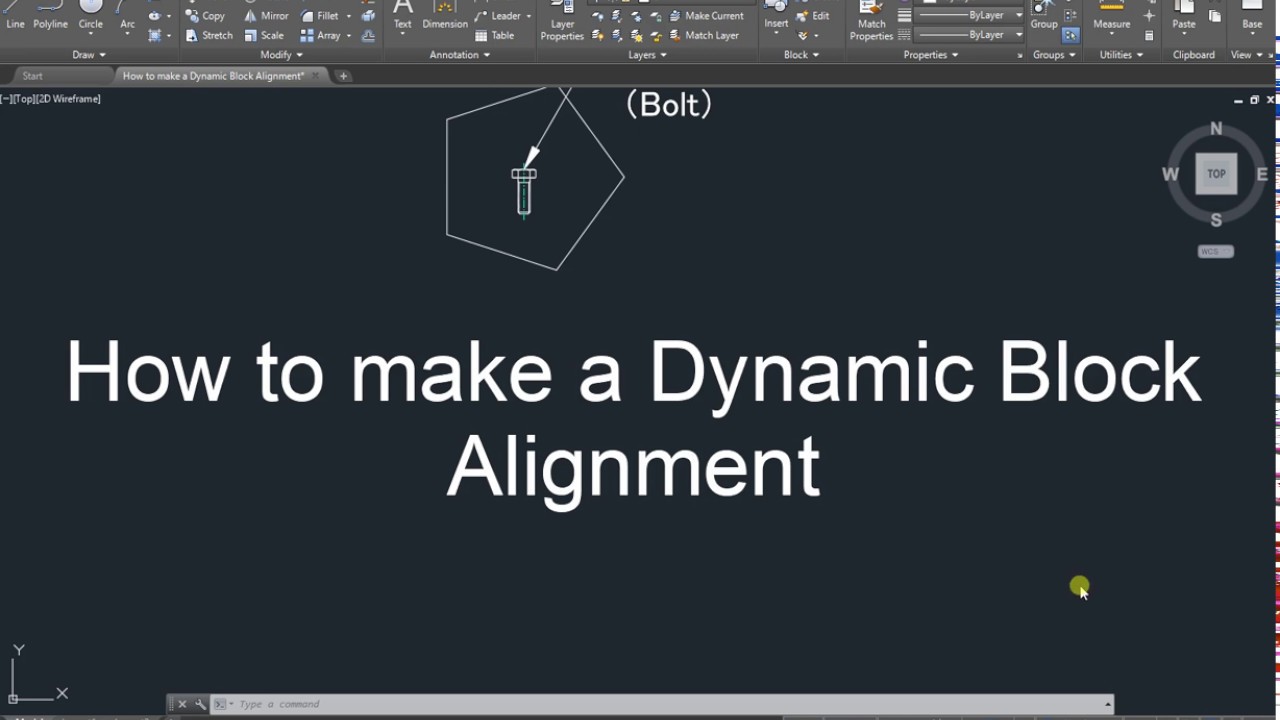Open the quick calculator icon in Utilities
Viewport: 1280px width, 720px height.
click(x=1149, y=35)
